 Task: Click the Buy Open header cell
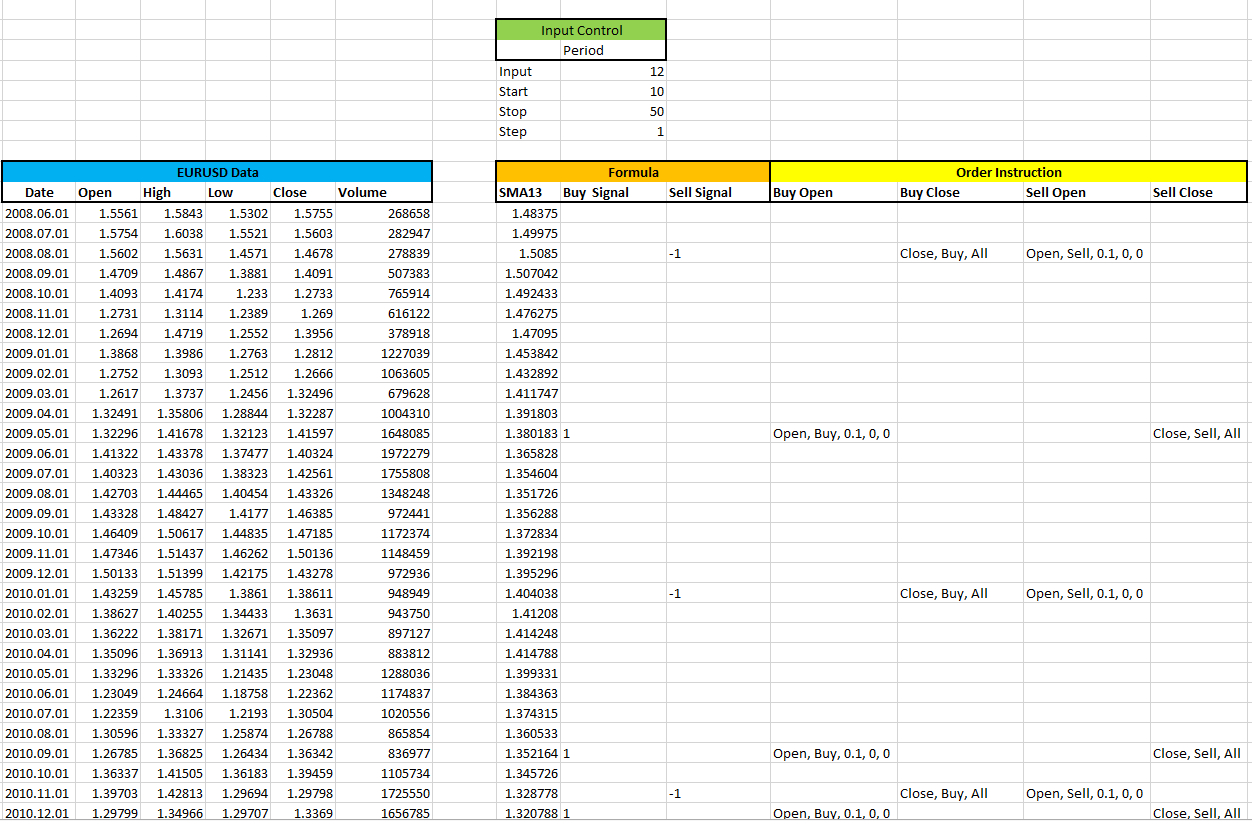[834, 192]
